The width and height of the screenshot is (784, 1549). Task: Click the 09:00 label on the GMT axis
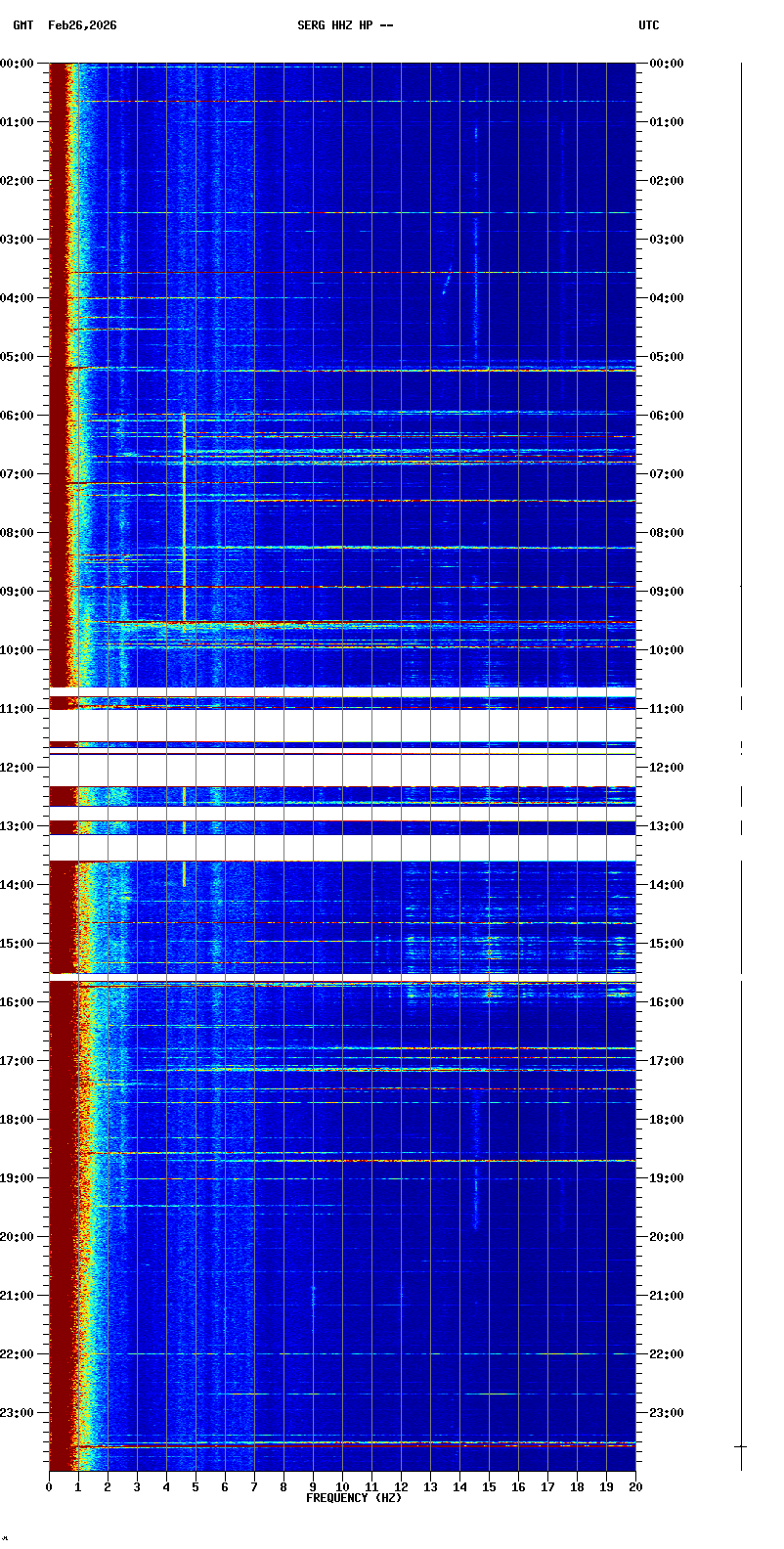click(x=18, y=592)
